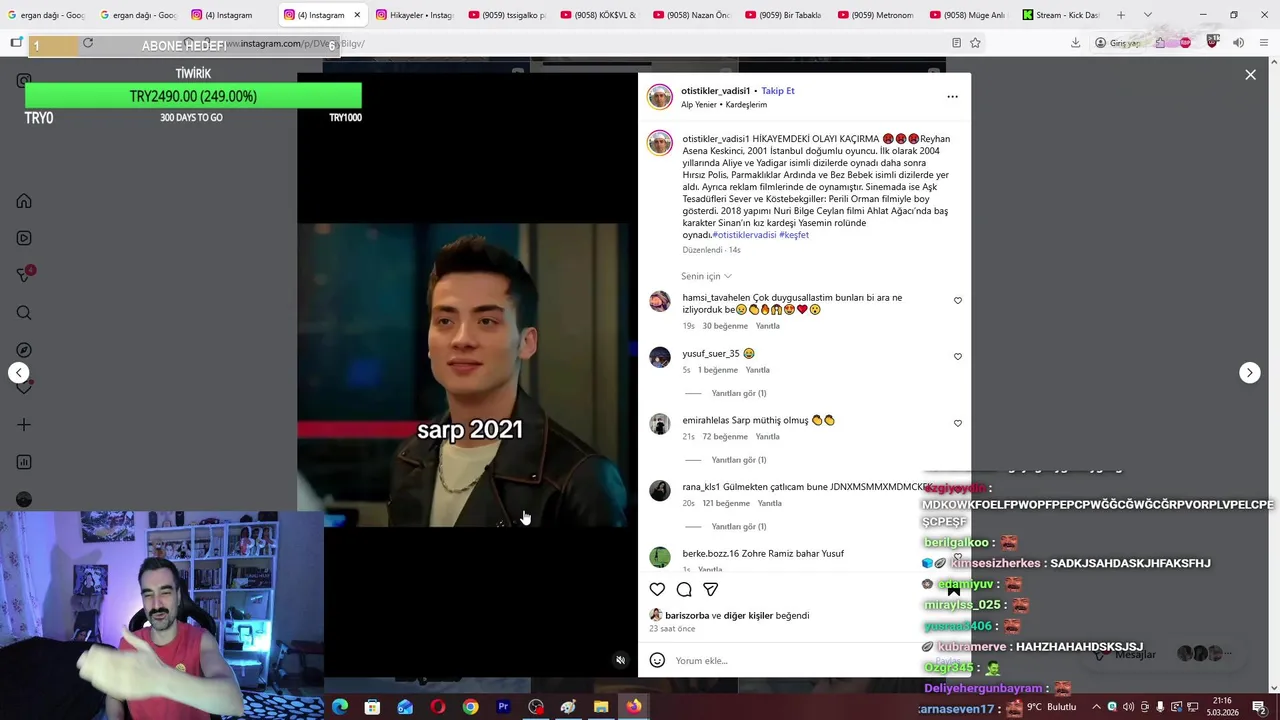1280x720 pixels.
Task: Expand replies under emirahlelas's comment
Action: coord(739,460)
